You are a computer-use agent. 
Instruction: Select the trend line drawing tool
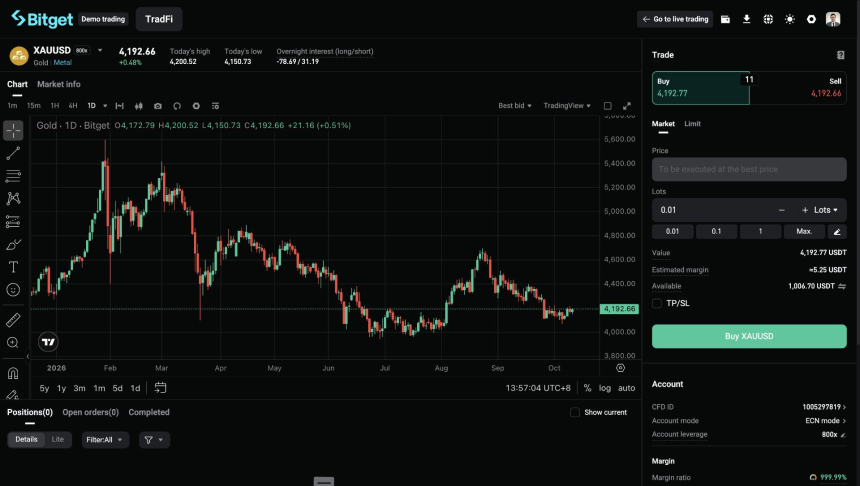(13, 154)
